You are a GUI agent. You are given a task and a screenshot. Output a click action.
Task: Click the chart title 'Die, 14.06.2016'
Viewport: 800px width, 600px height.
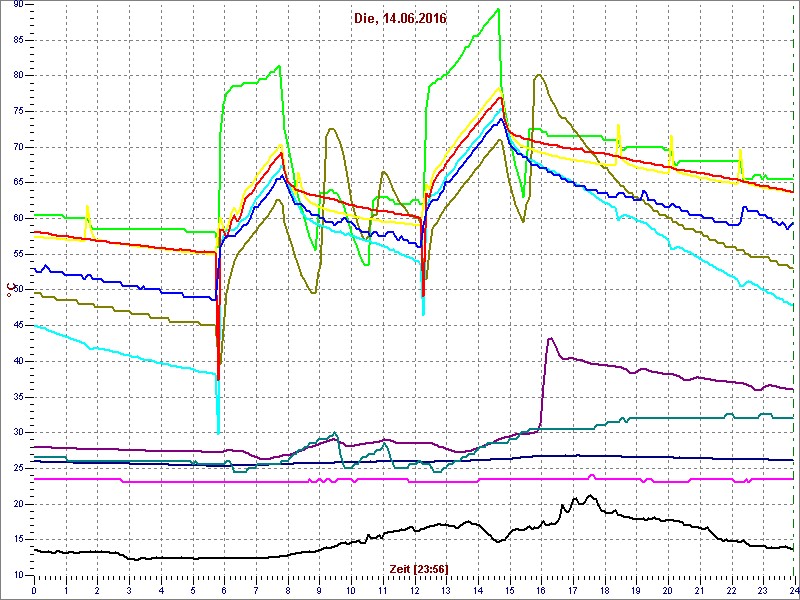pyautogui.click(x=399, y=18)
